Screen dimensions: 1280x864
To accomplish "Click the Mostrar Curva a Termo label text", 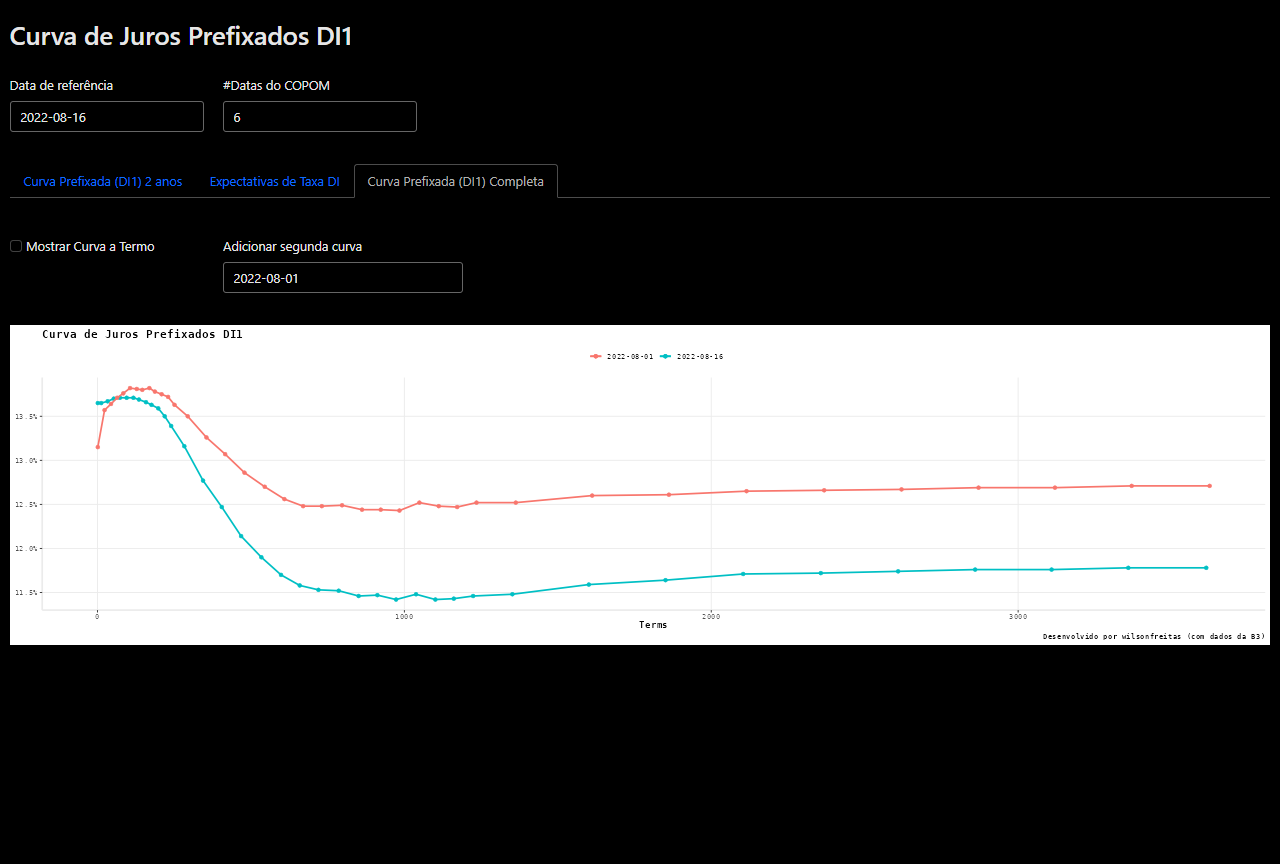I will [90, 246].
